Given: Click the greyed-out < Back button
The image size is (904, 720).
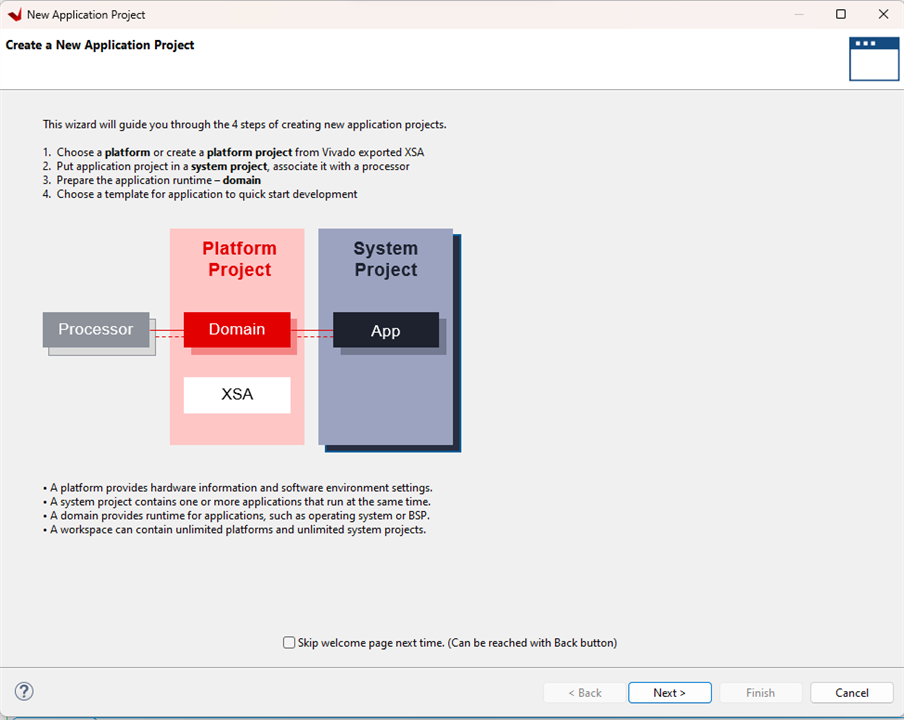Looking at the screenshot, I should point(585,692).
